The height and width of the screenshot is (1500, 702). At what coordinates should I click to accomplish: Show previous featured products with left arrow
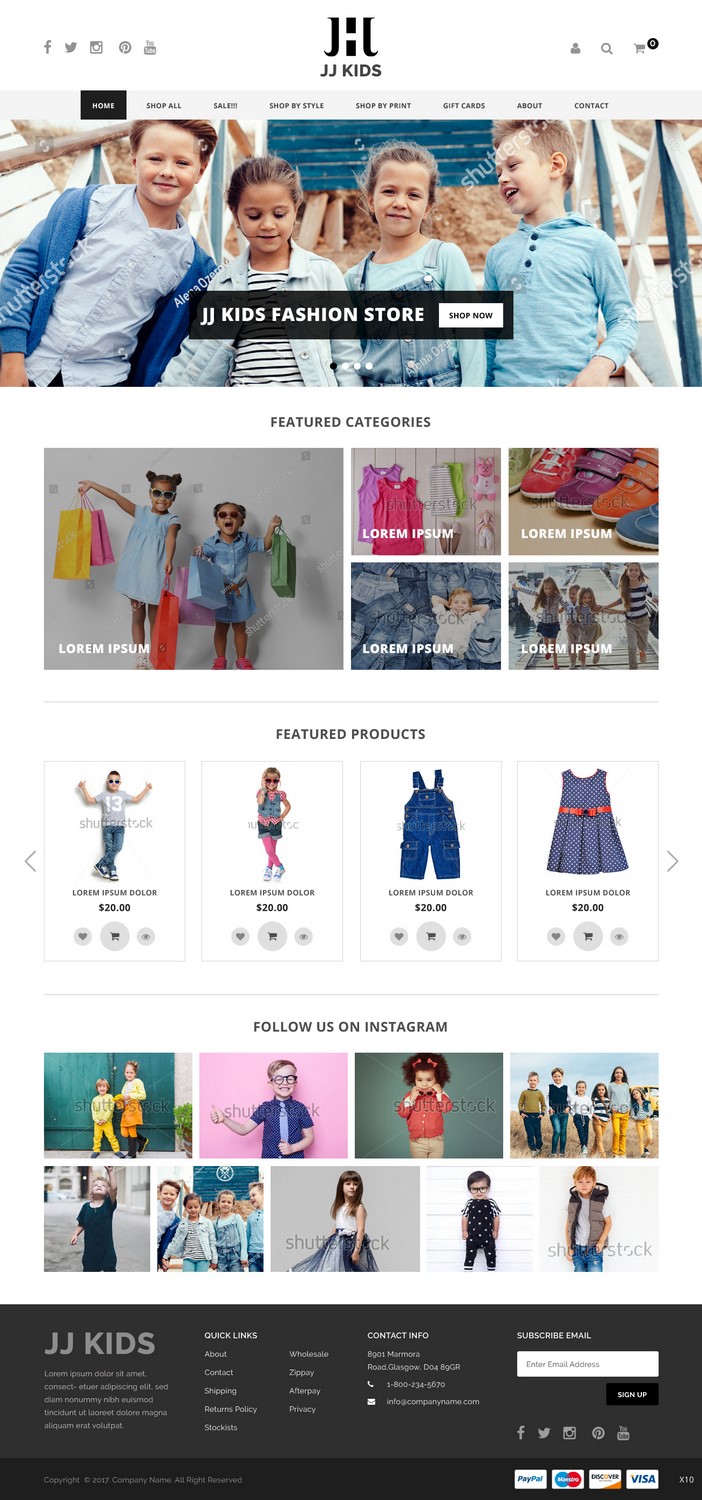tap(30, 861)
